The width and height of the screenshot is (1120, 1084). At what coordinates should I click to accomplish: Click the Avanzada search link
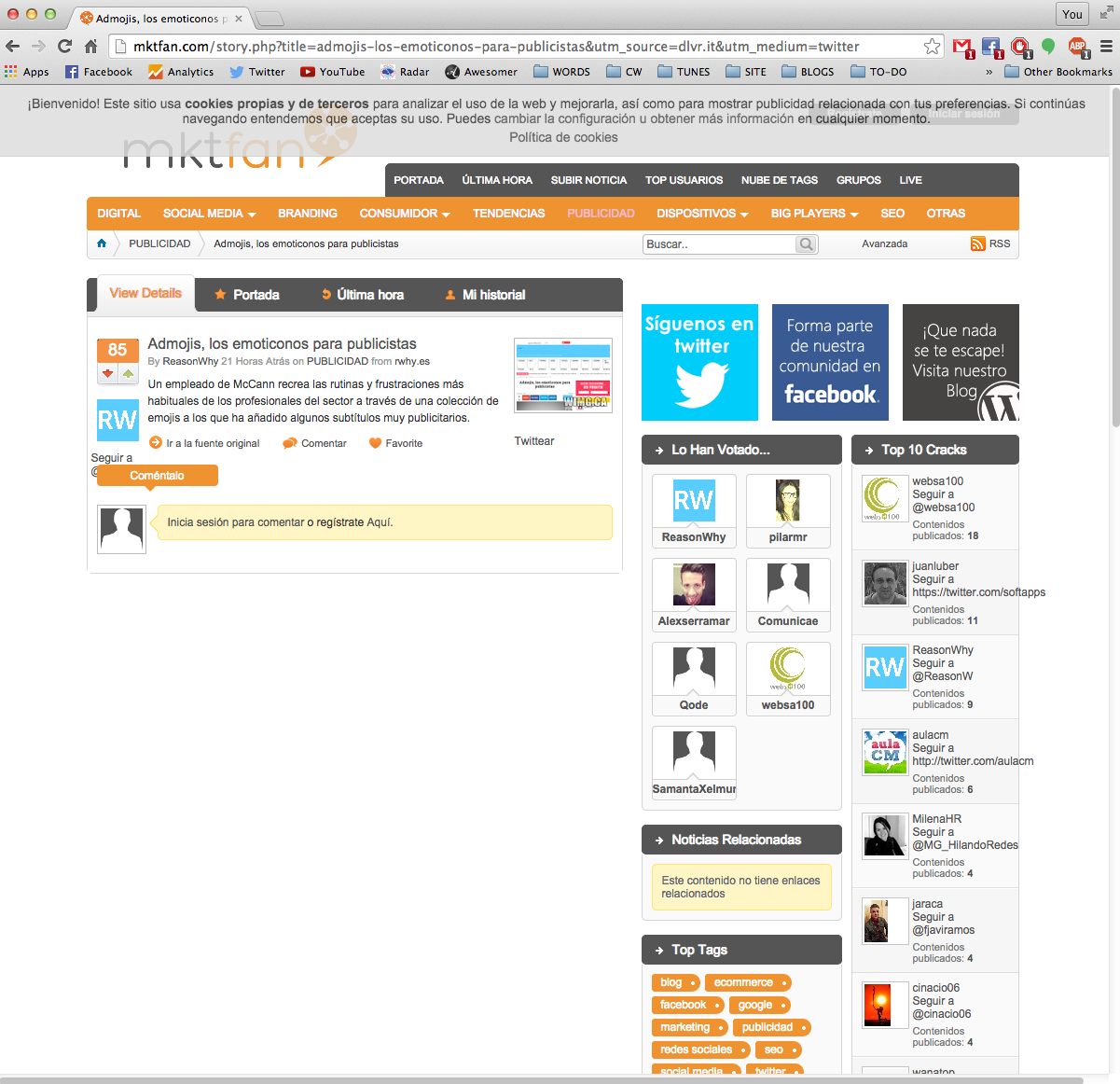pos(884,243)
